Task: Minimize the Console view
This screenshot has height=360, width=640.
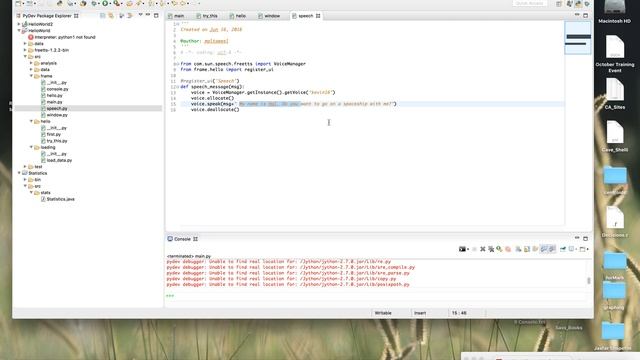Action: [x=577, y=238]
